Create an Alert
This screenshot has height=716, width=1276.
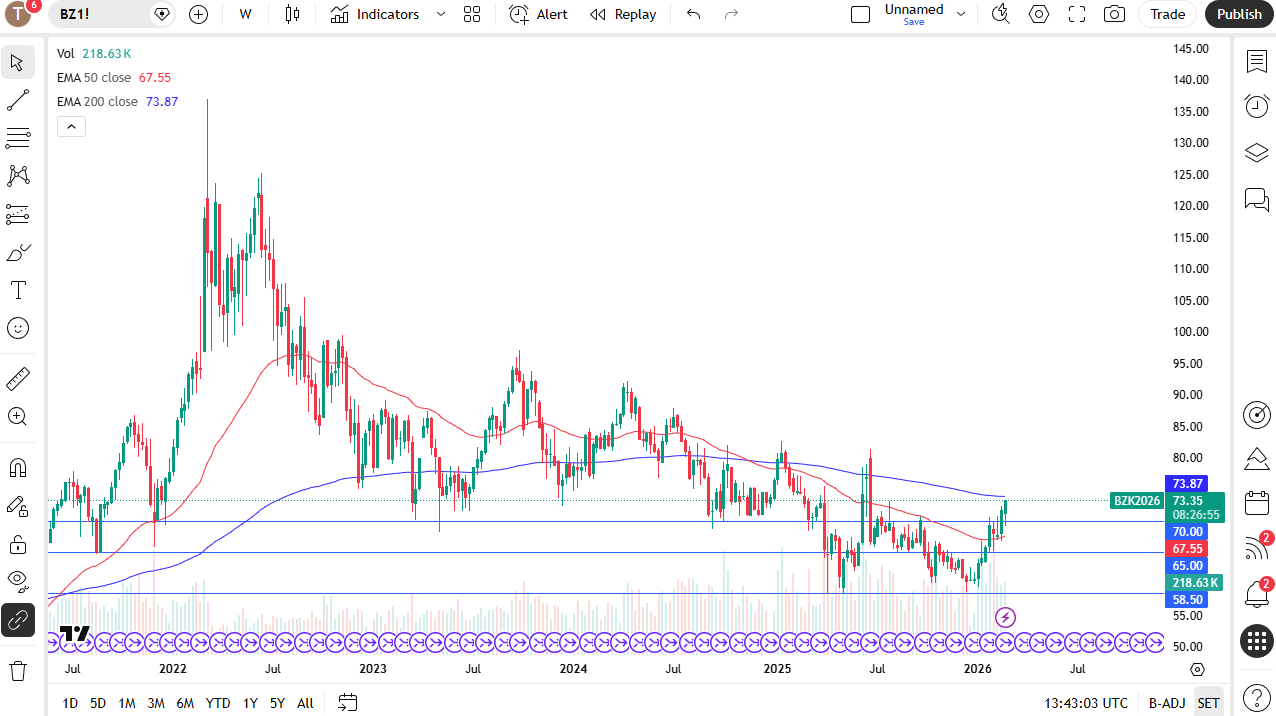[538, 14]
